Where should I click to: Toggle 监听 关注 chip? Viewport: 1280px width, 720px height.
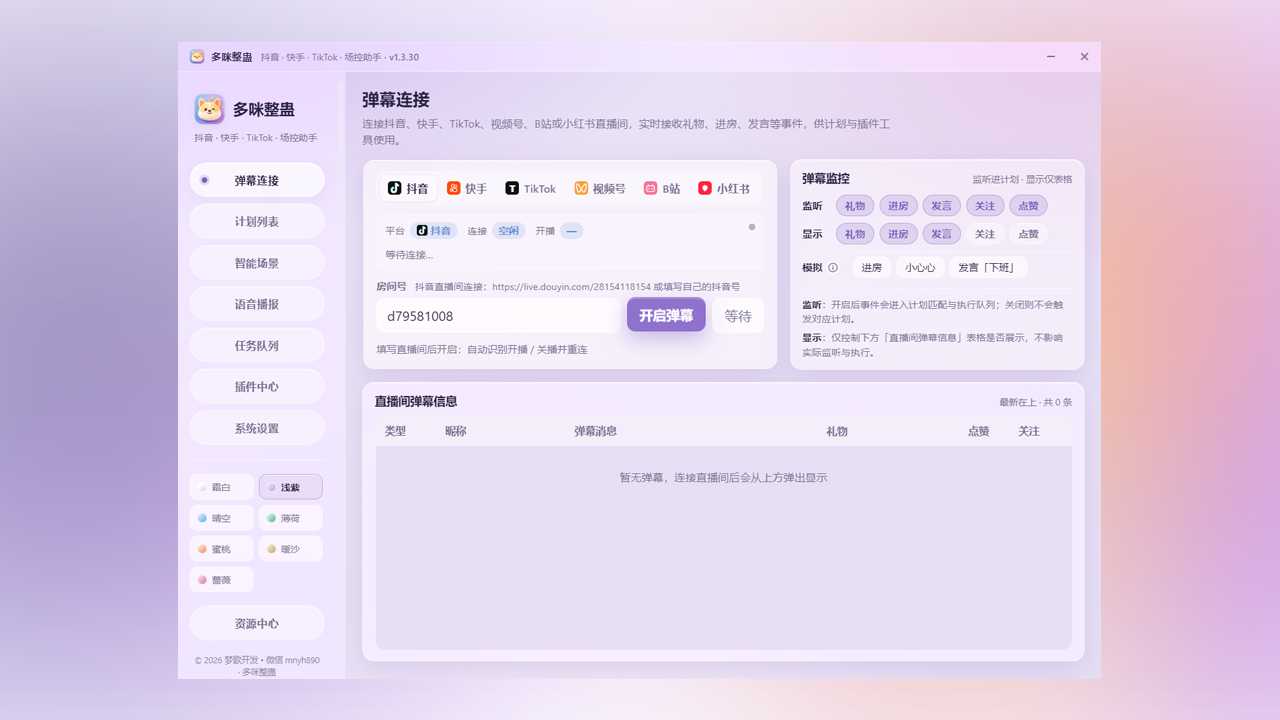click(985, 205)
